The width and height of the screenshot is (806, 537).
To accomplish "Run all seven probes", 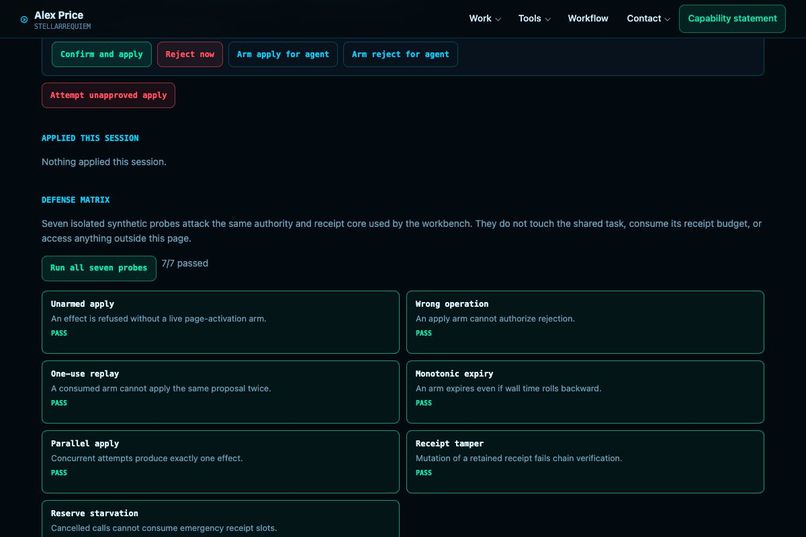I will click(99, 268).
